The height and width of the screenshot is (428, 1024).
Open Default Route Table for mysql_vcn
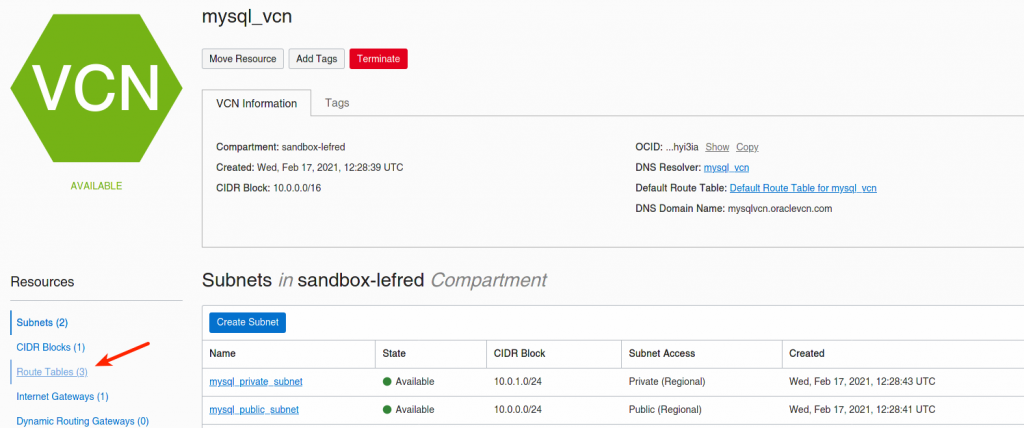point(803,188)
